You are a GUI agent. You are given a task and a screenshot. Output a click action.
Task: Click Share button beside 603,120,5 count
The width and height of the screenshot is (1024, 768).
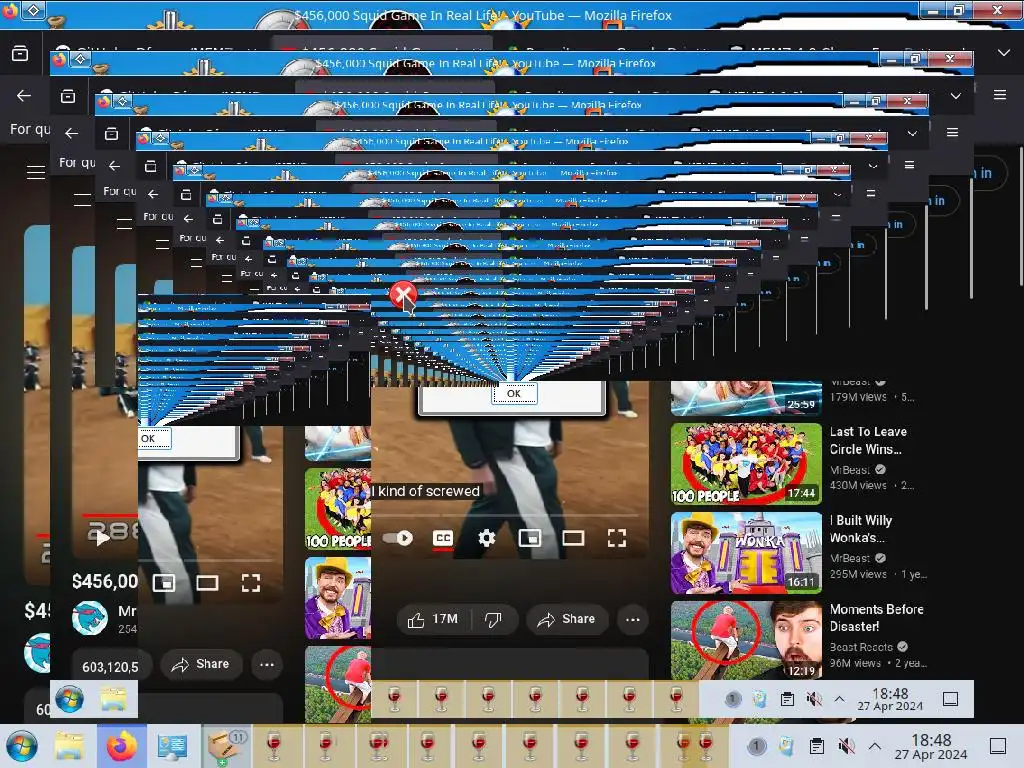[200, 664]
